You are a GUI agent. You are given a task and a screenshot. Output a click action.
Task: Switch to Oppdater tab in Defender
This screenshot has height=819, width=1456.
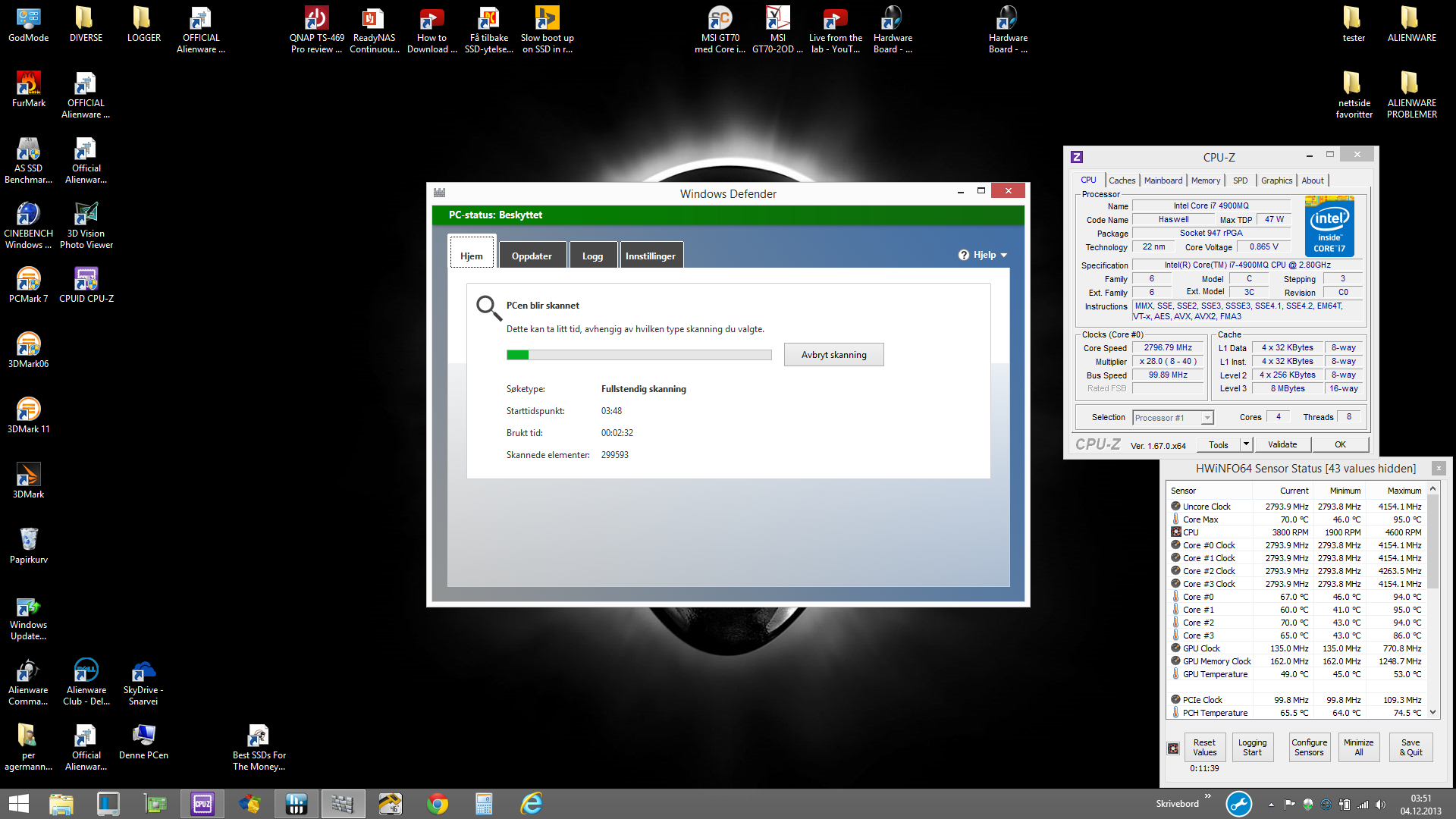pos(532,255)
